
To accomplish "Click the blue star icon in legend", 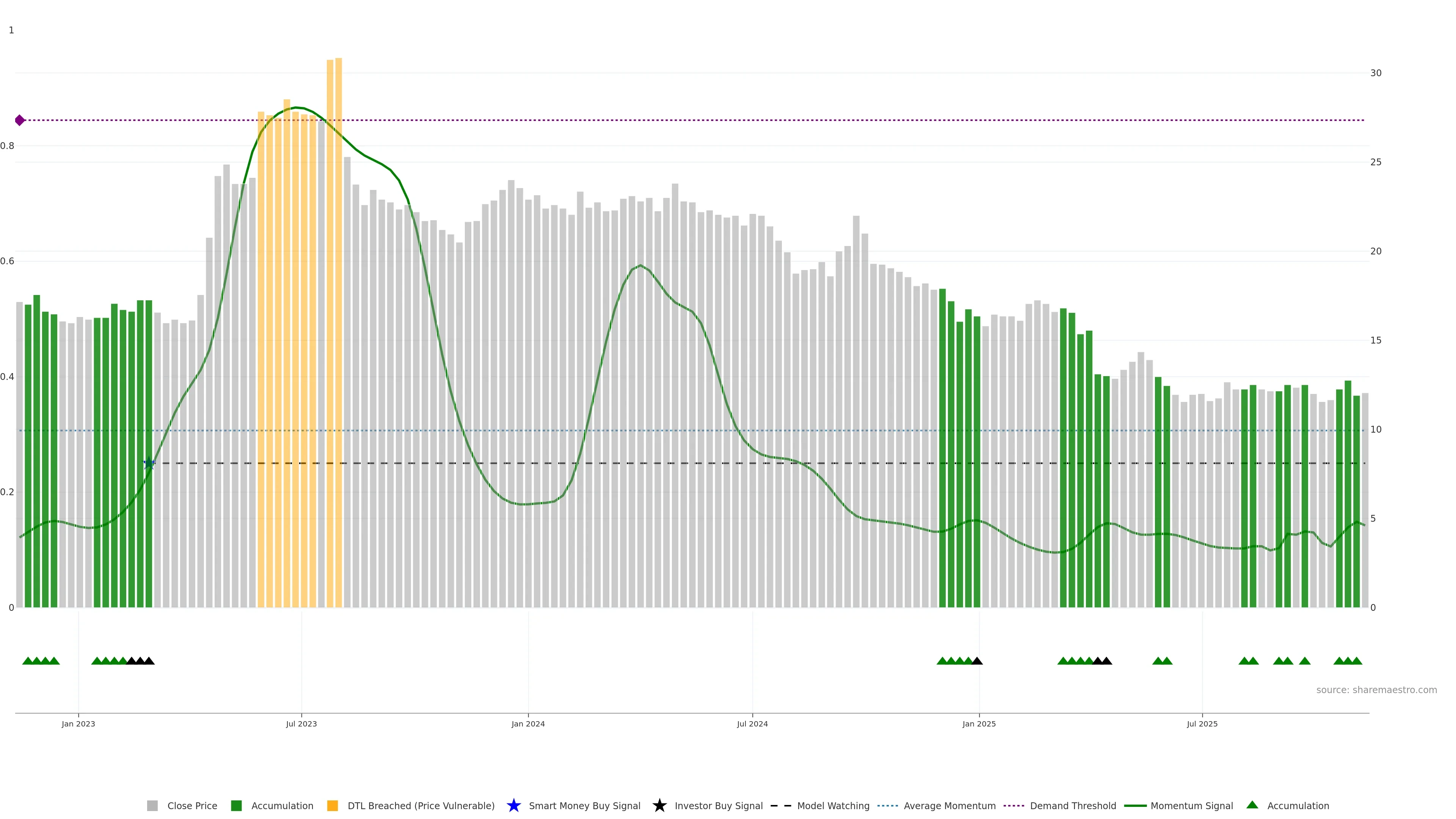I will [513, 805].
